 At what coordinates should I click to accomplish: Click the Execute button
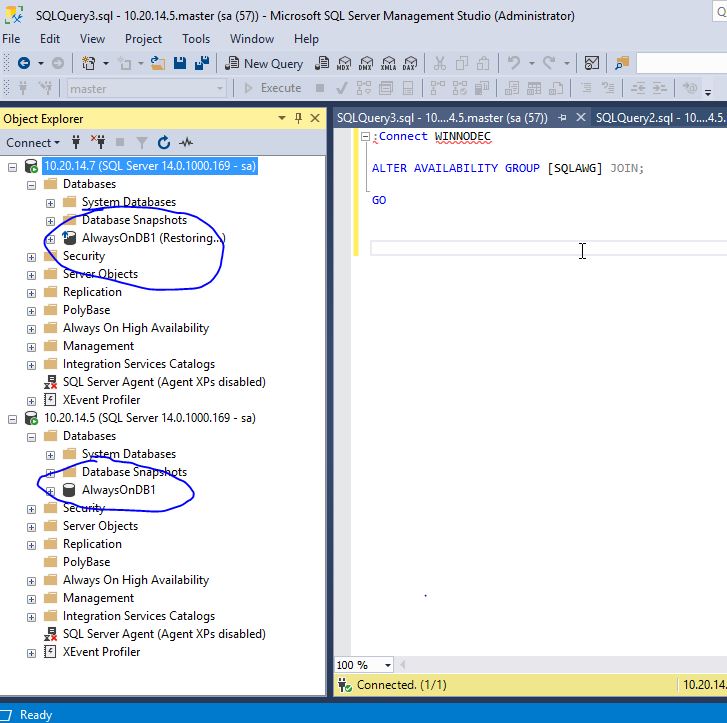273,88
